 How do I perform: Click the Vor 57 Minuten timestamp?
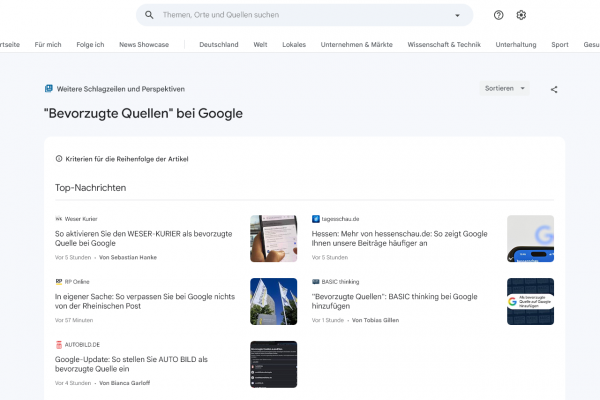[74, 320]
